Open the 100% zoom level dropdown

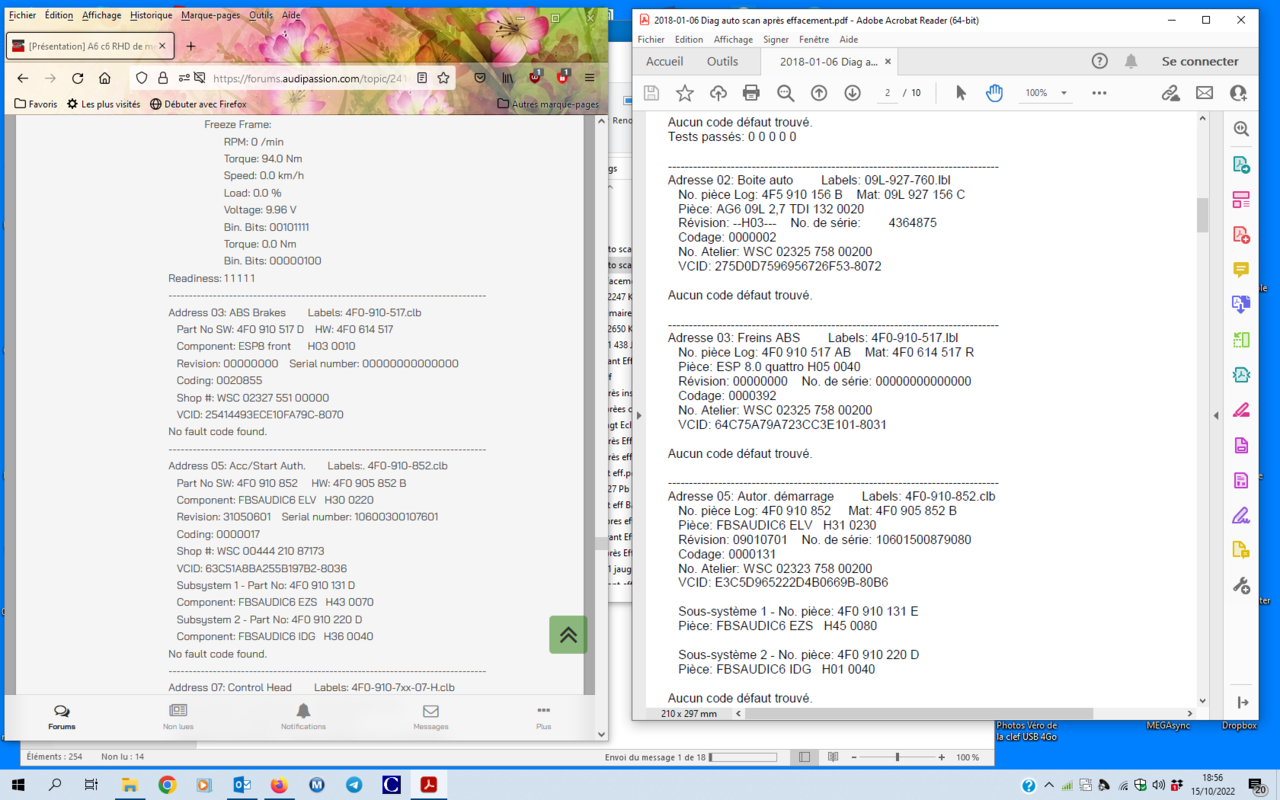(1045, 93)
